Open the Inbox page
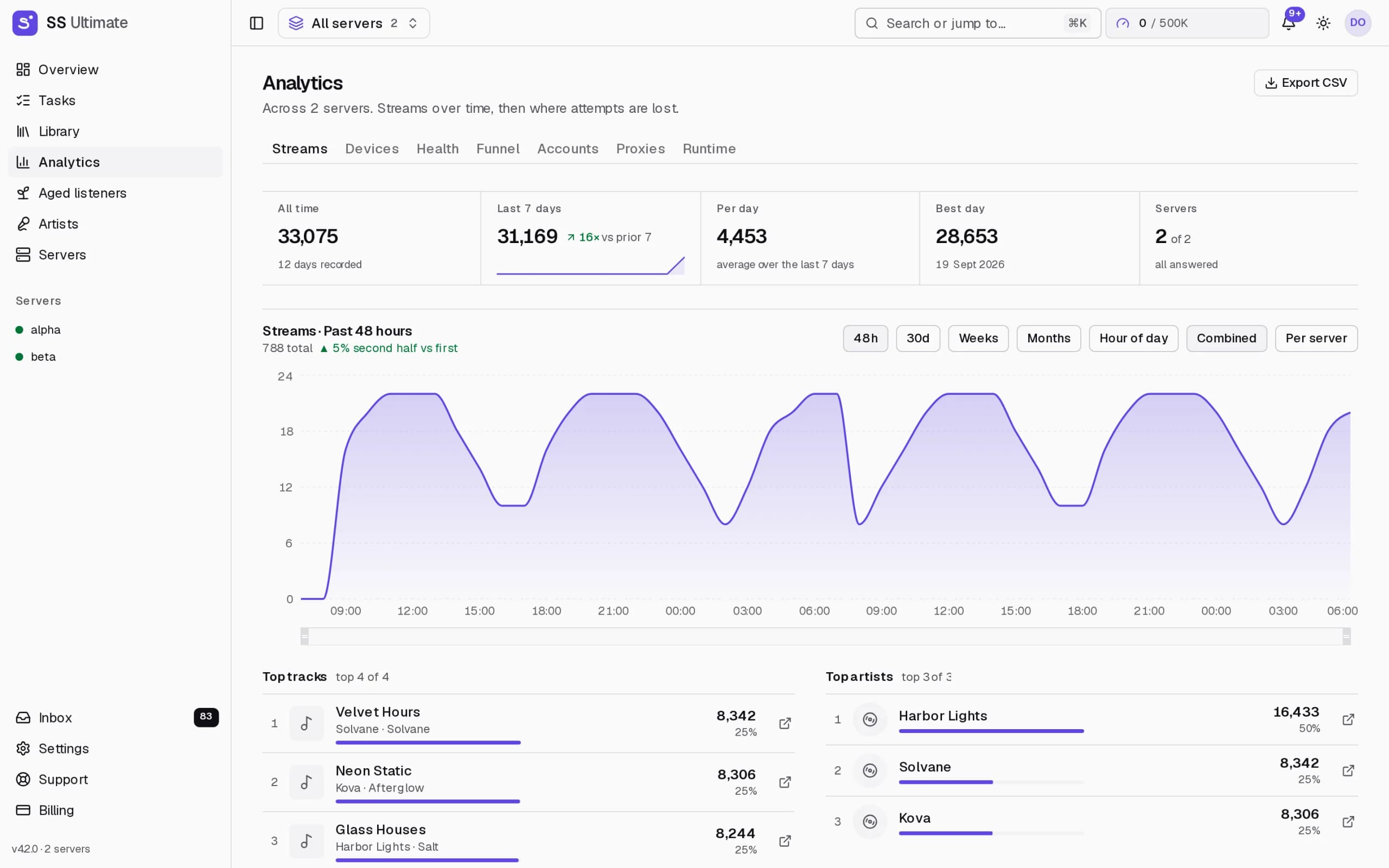 pyautogui.click(x=116, y=718)
